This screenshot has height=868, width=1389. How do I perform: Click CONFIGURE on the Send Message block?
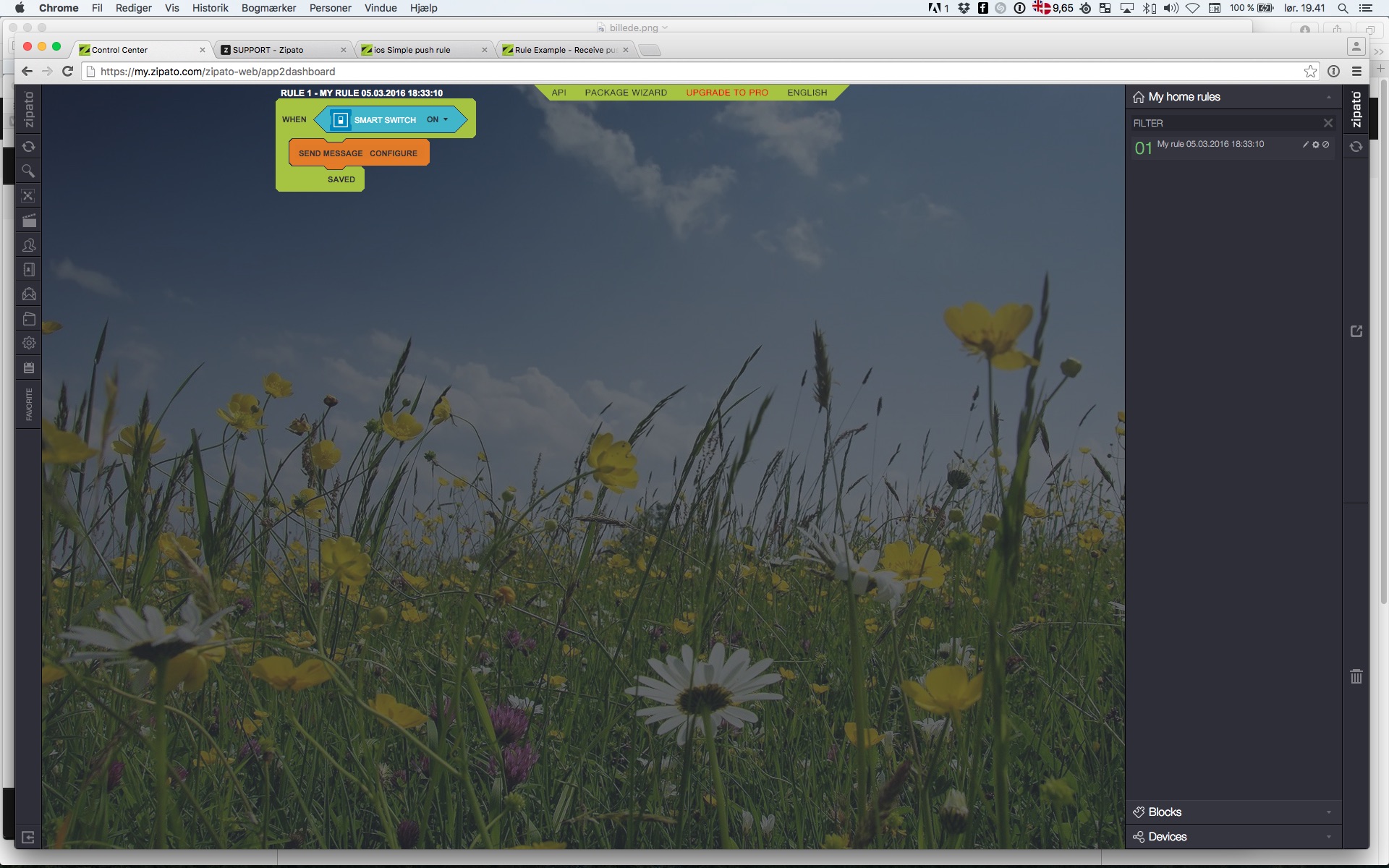394,153
